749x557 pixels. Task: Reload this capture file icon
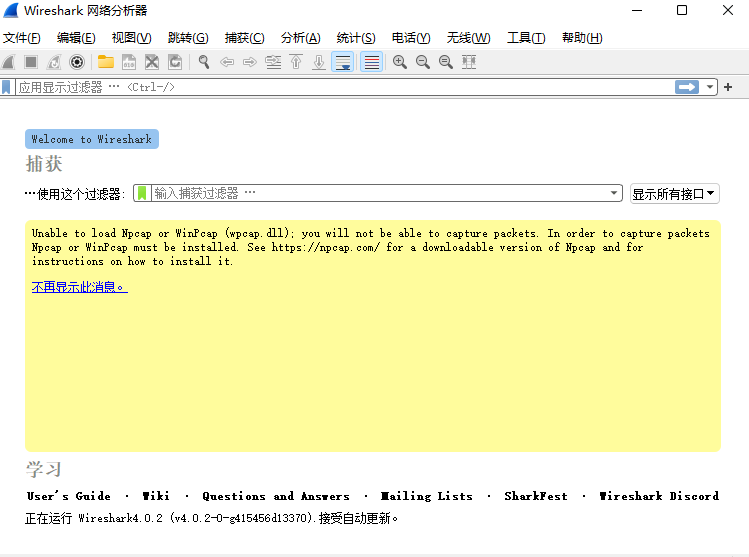click(175, 62)
